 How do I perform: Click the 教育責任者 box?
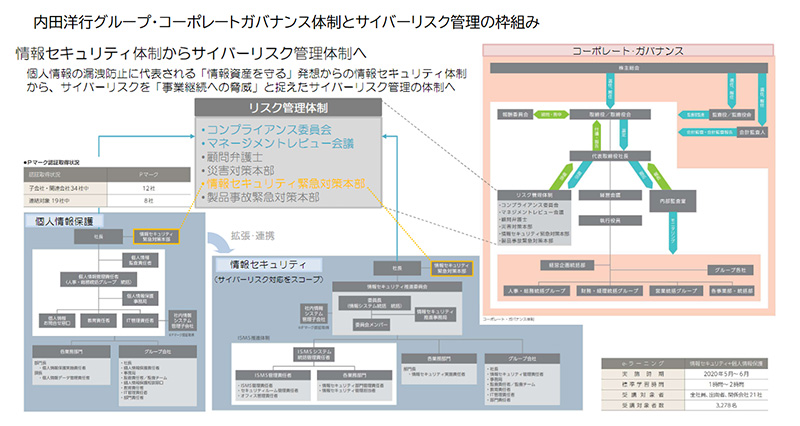(98, 320)
